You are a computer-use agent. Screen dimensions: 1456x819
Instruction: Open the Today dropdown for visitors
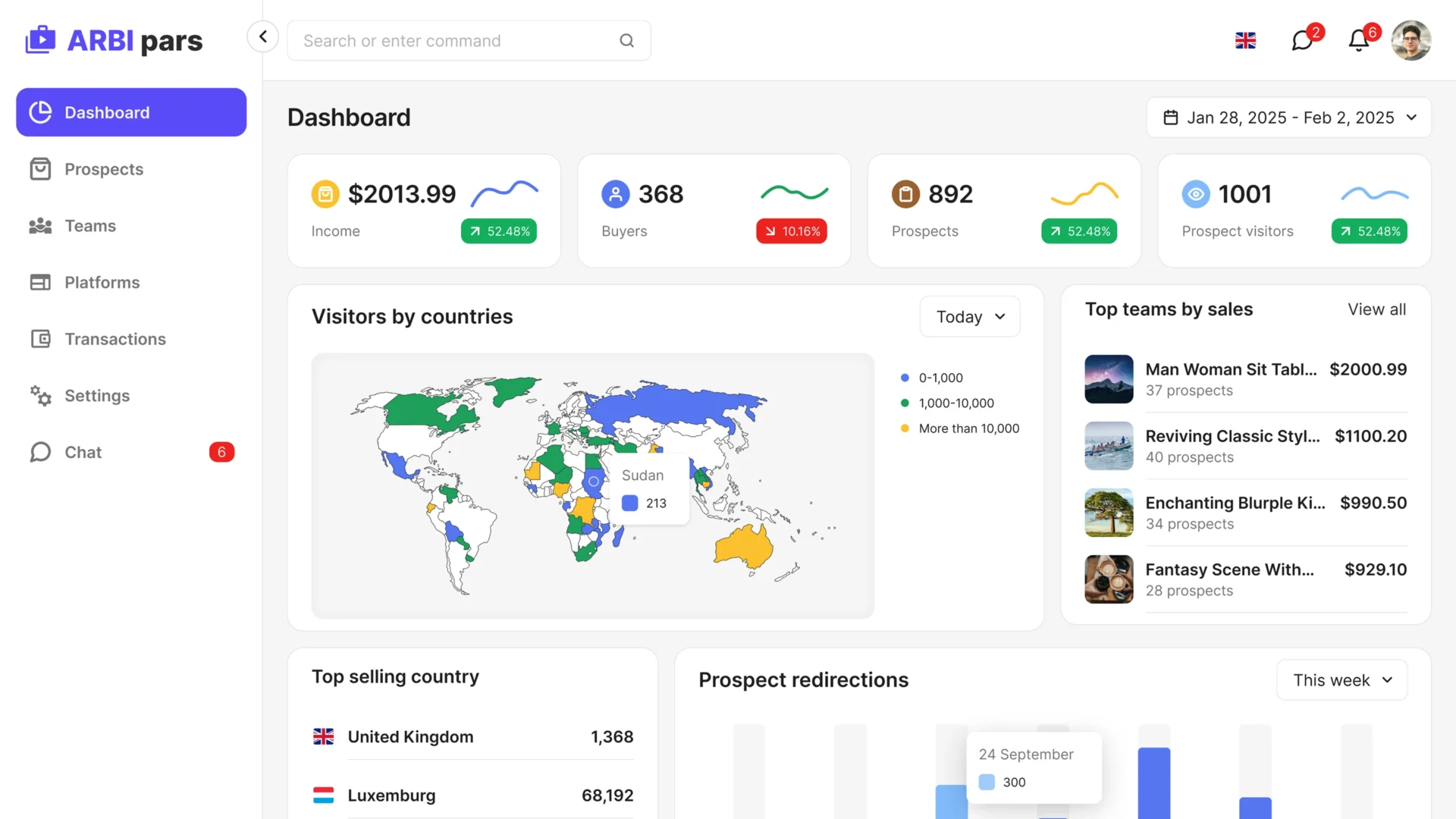tap(970, 317)
